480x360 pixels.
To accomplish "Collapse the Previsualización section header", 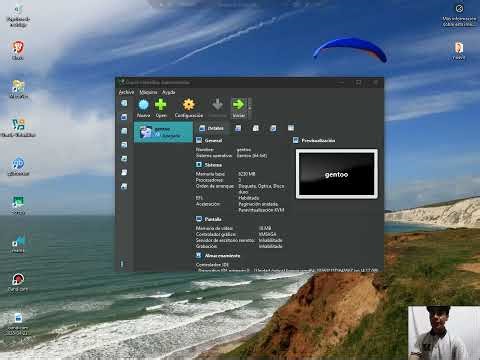I will tap(314, 140).
